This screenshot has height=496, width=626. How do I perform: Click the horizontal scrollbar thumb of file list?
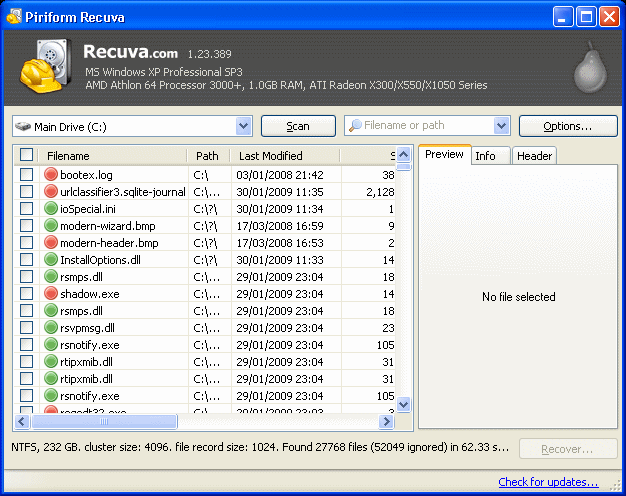[x=104, y=421]
